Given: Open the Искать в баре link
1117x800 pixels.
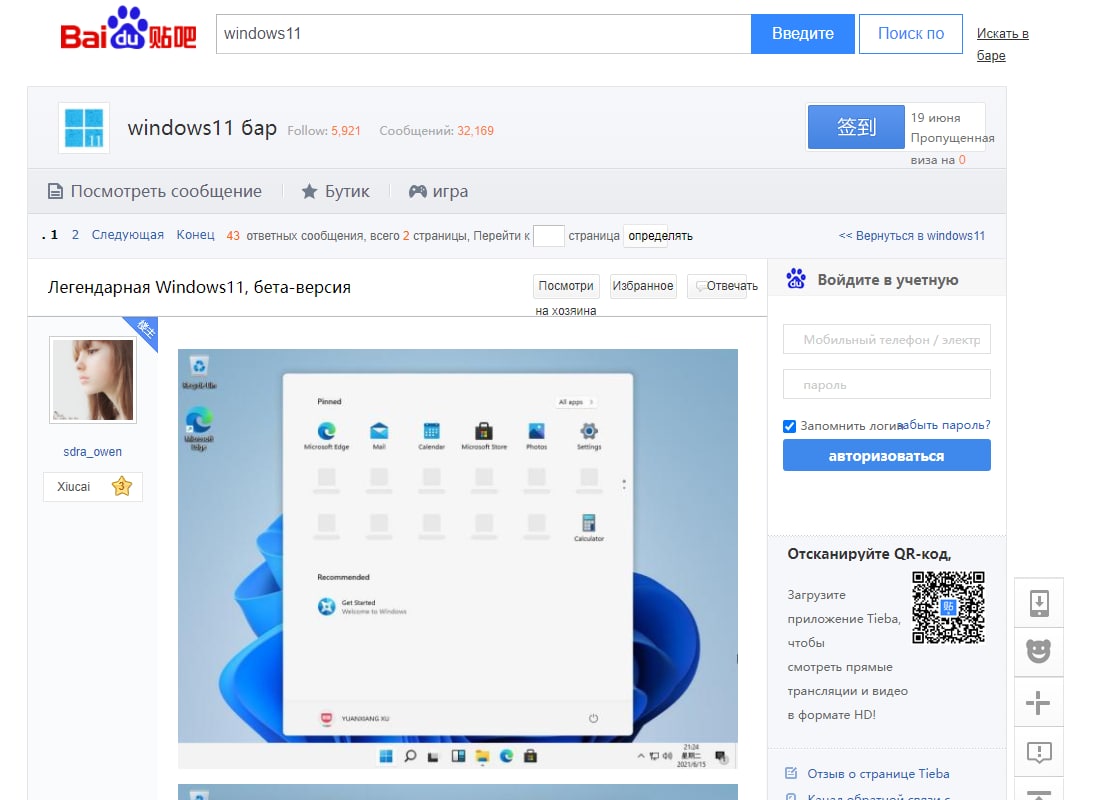Looking at the screenshot, I should tap(1002, 44).
